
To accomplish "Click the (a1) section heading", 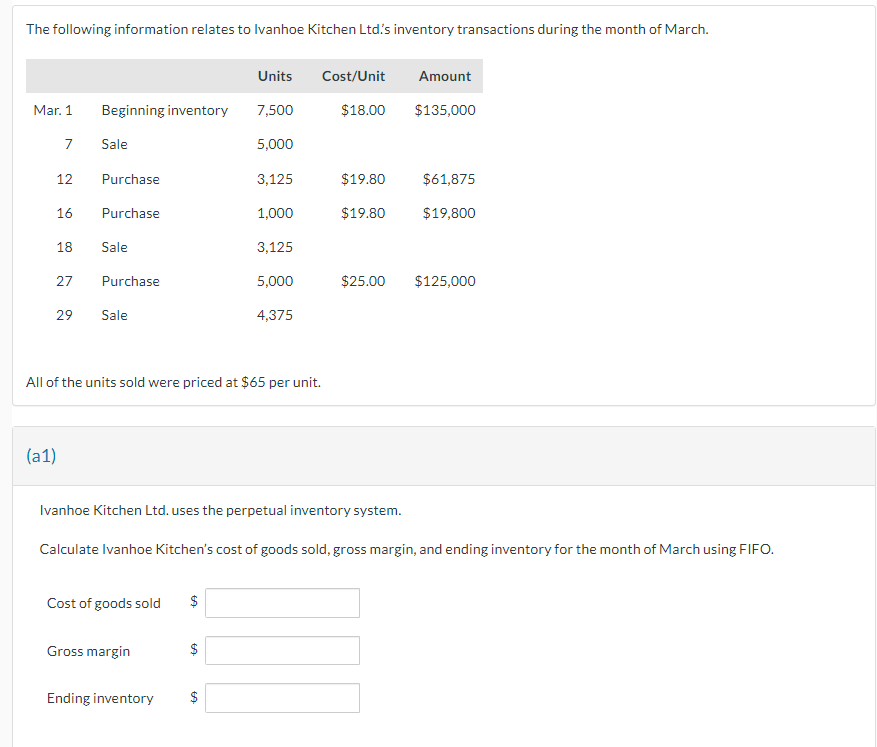I will click(42, 456).
